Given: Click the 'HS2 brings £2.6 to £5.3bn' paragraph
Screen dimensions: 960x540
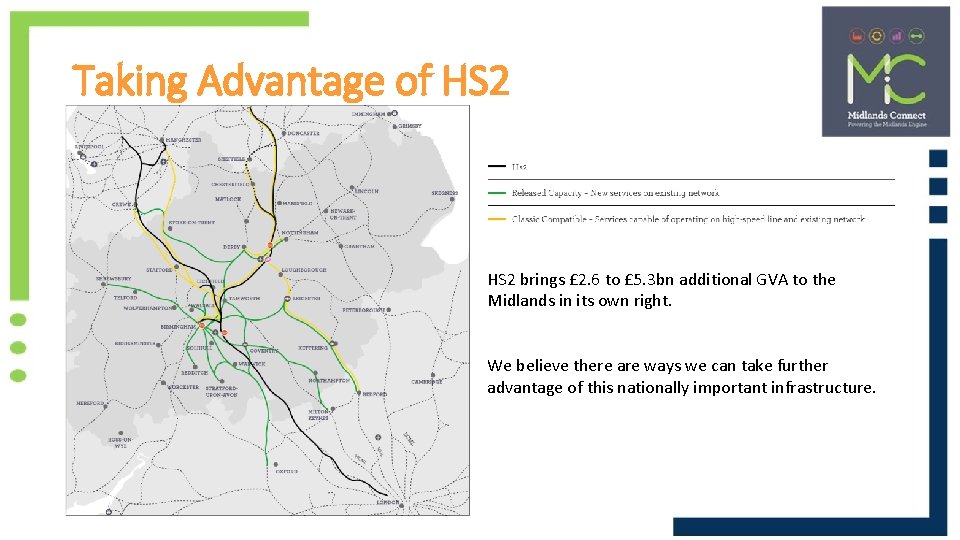Looking at the screenshot, I should click(661, 290).
